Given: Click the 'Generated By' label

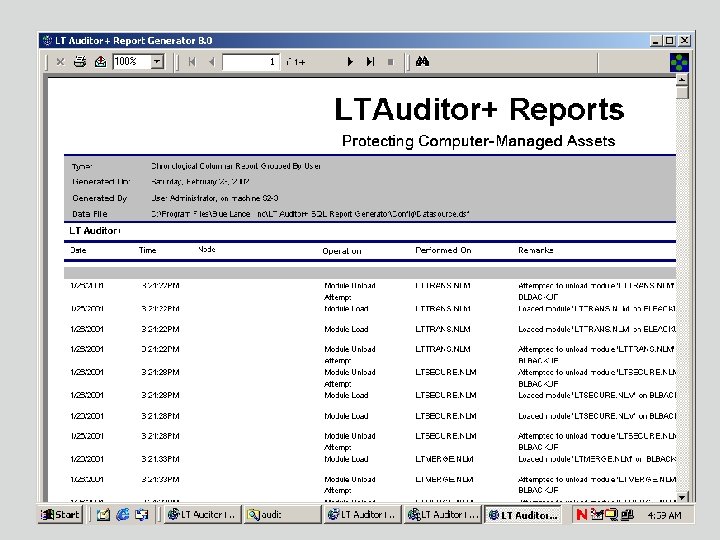Looking at the screenshot, I should click(x=100, y=198).
